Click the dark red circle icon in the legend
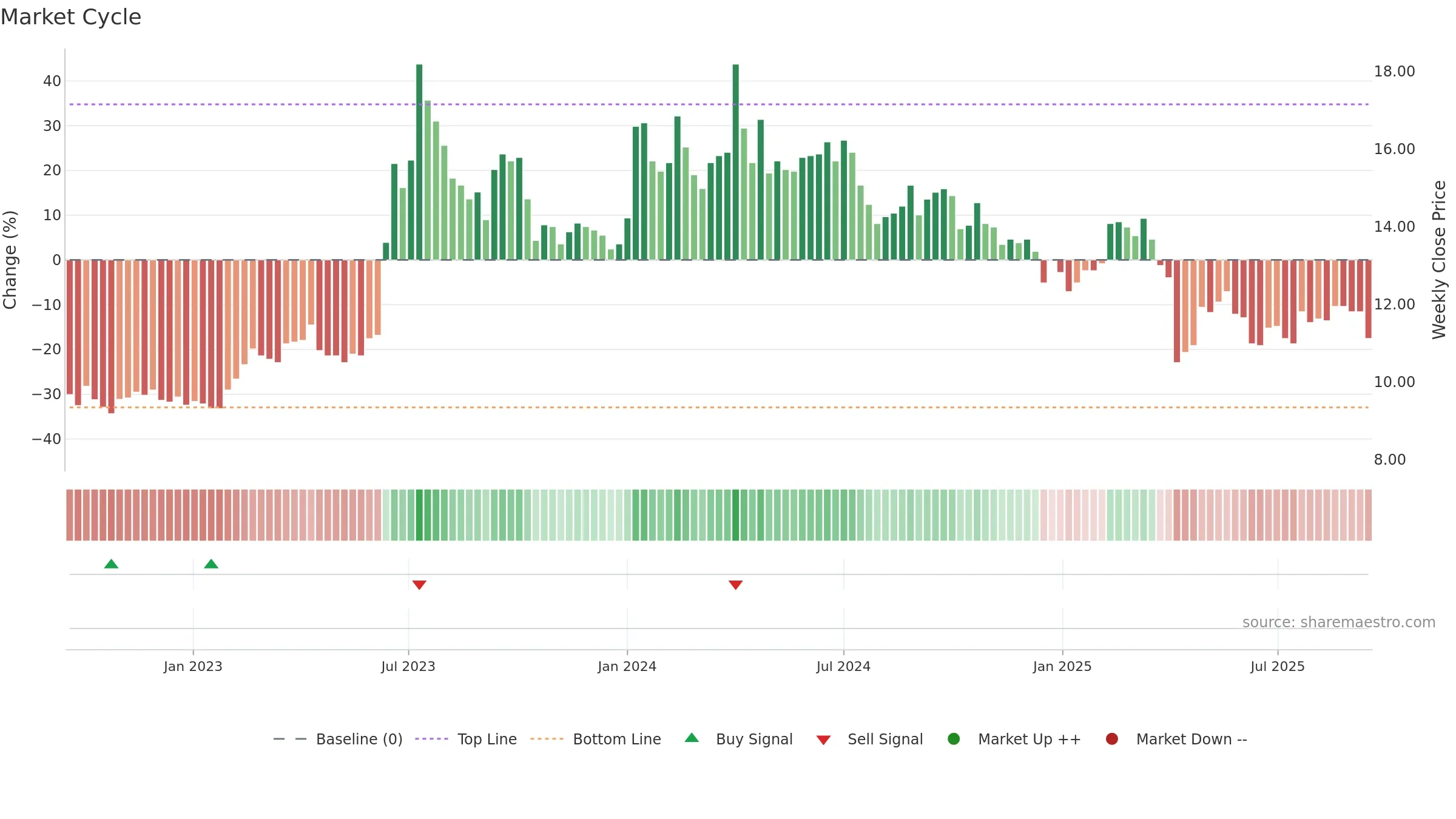Screen dimensions: 1456x819 pos(1112,739)
